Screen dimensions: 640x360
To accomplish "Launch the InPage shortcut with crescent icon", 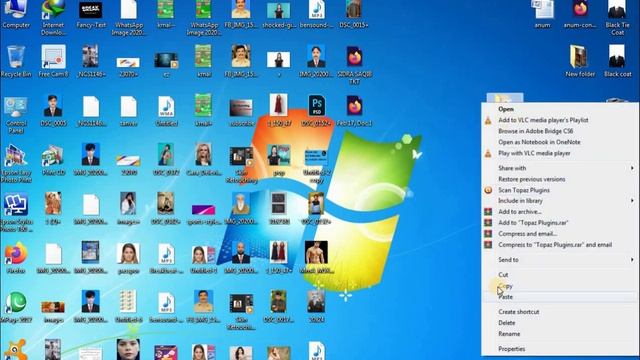I will click(16, 307).
